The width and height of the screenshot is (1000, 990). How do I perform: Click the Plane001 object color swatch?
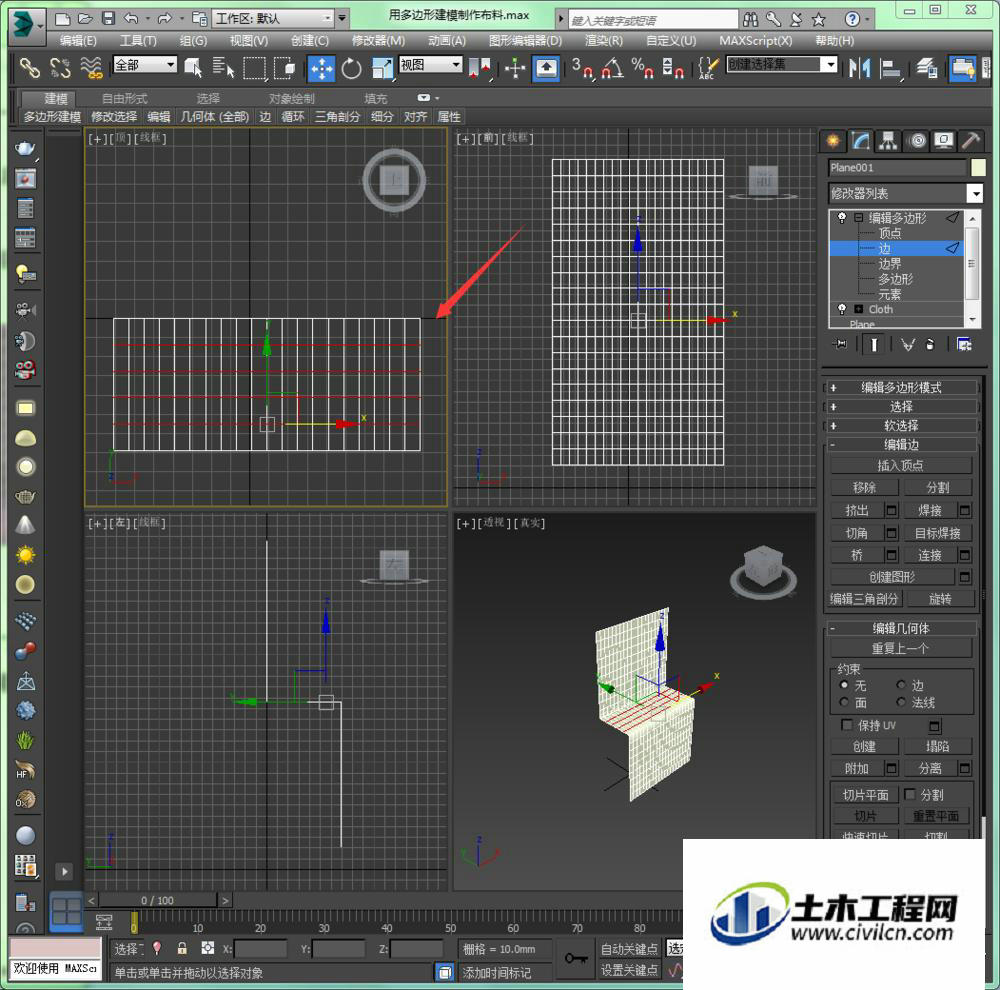[977, 168]
